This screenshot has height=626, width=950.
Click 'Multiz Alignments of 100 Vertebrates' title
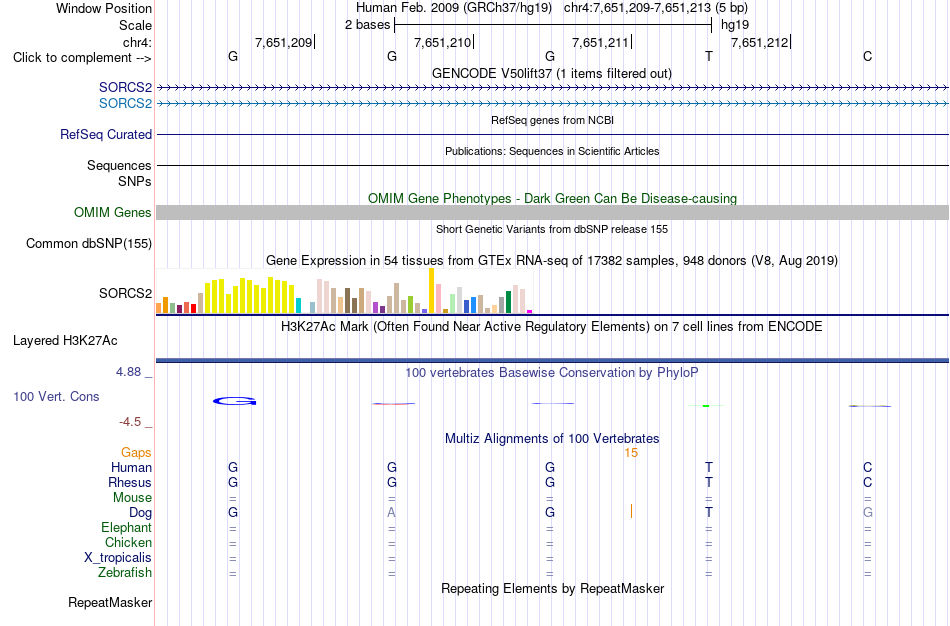[552, 439]
